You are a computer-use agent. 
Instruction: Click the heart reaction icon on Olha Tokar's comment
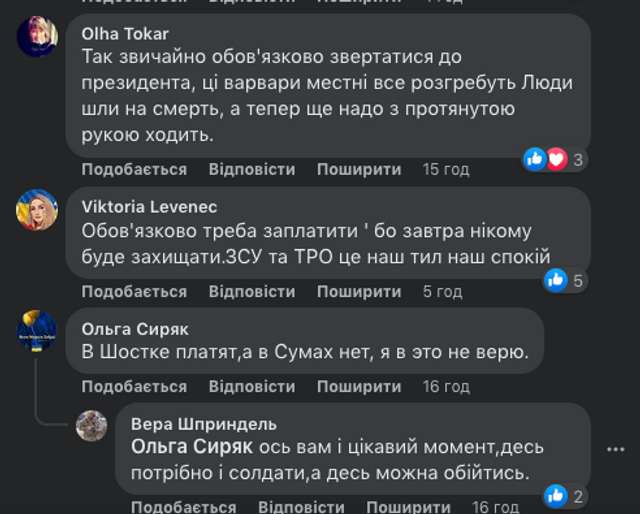pyautogui.click(x=557, y=158)
